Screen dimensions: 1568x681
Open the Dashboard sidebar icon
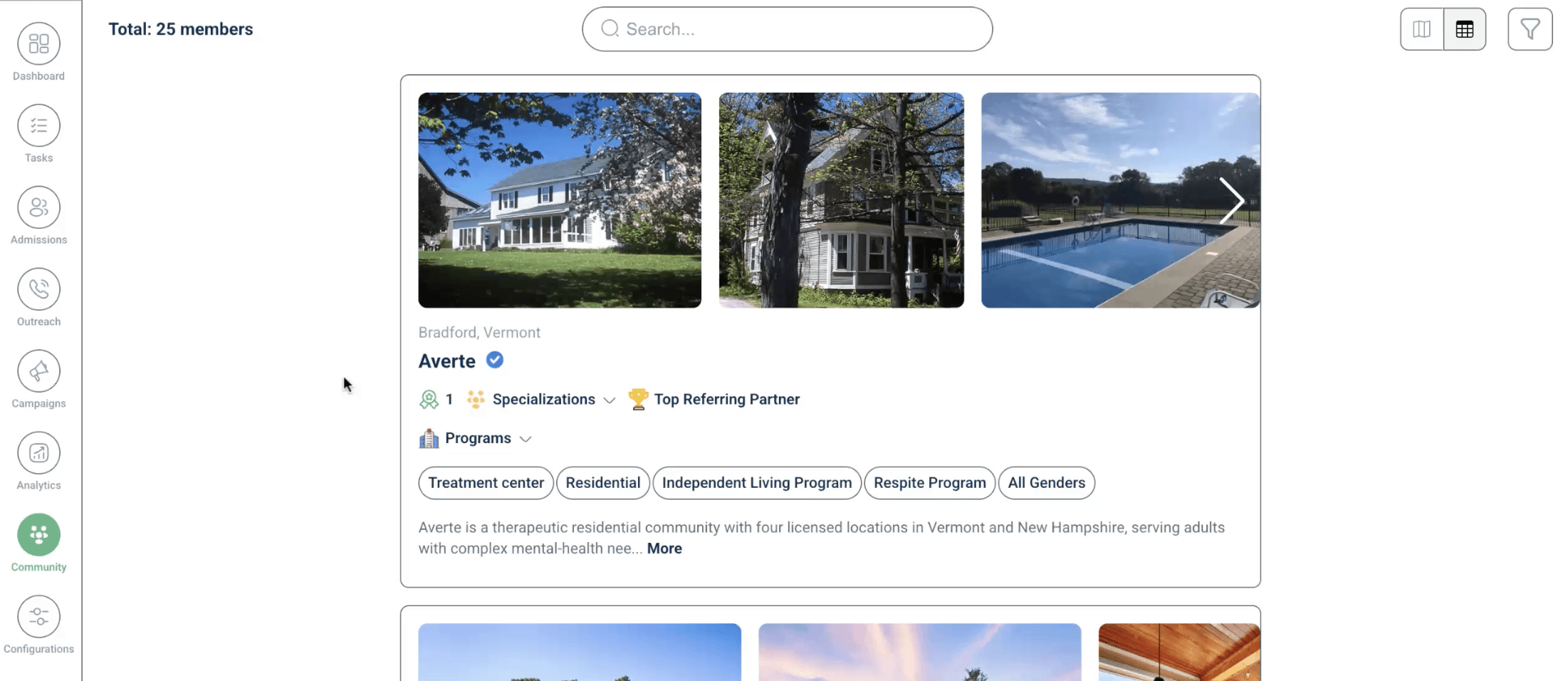tap(38, 44)
